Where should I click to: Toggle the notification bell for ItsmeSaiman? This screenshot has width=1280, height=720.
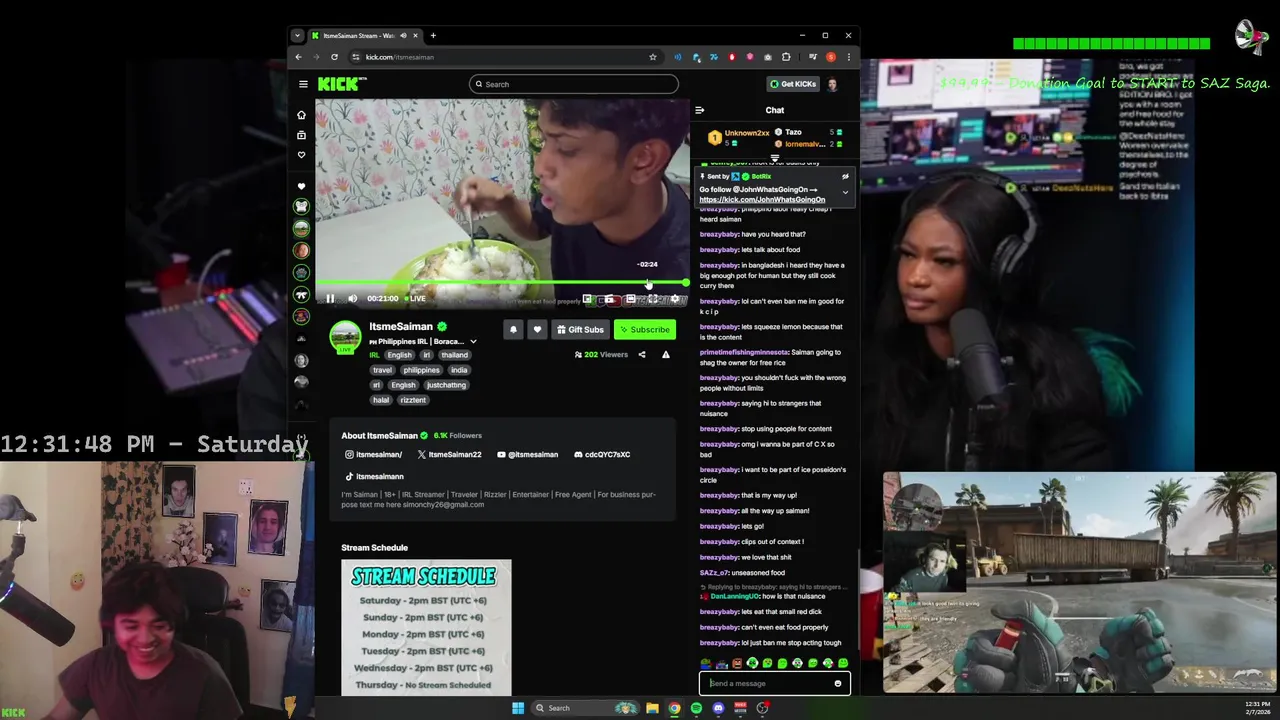pos(513,329)
